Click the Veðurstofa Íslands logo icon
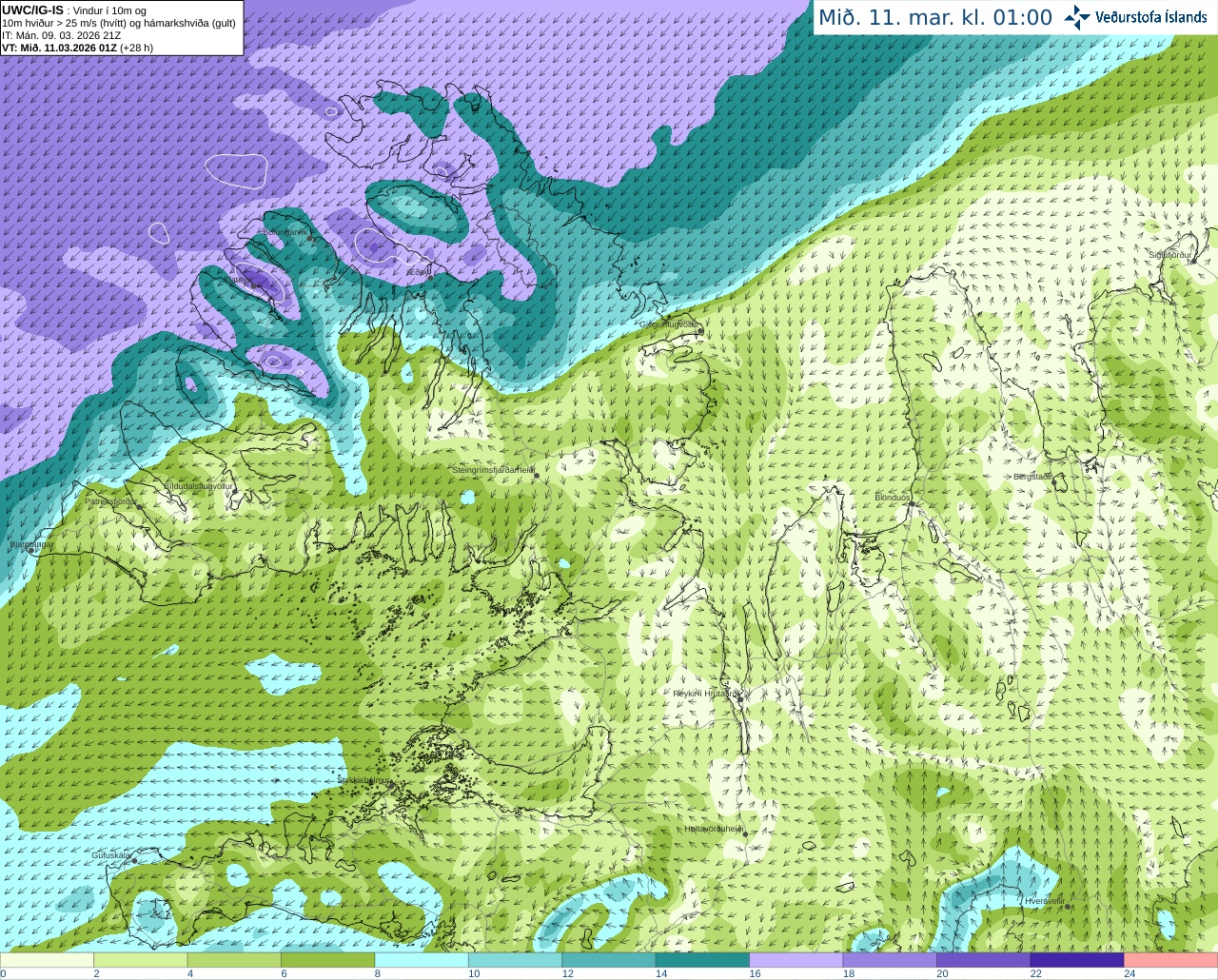 pyautogui.click(x=1076, y=17)
